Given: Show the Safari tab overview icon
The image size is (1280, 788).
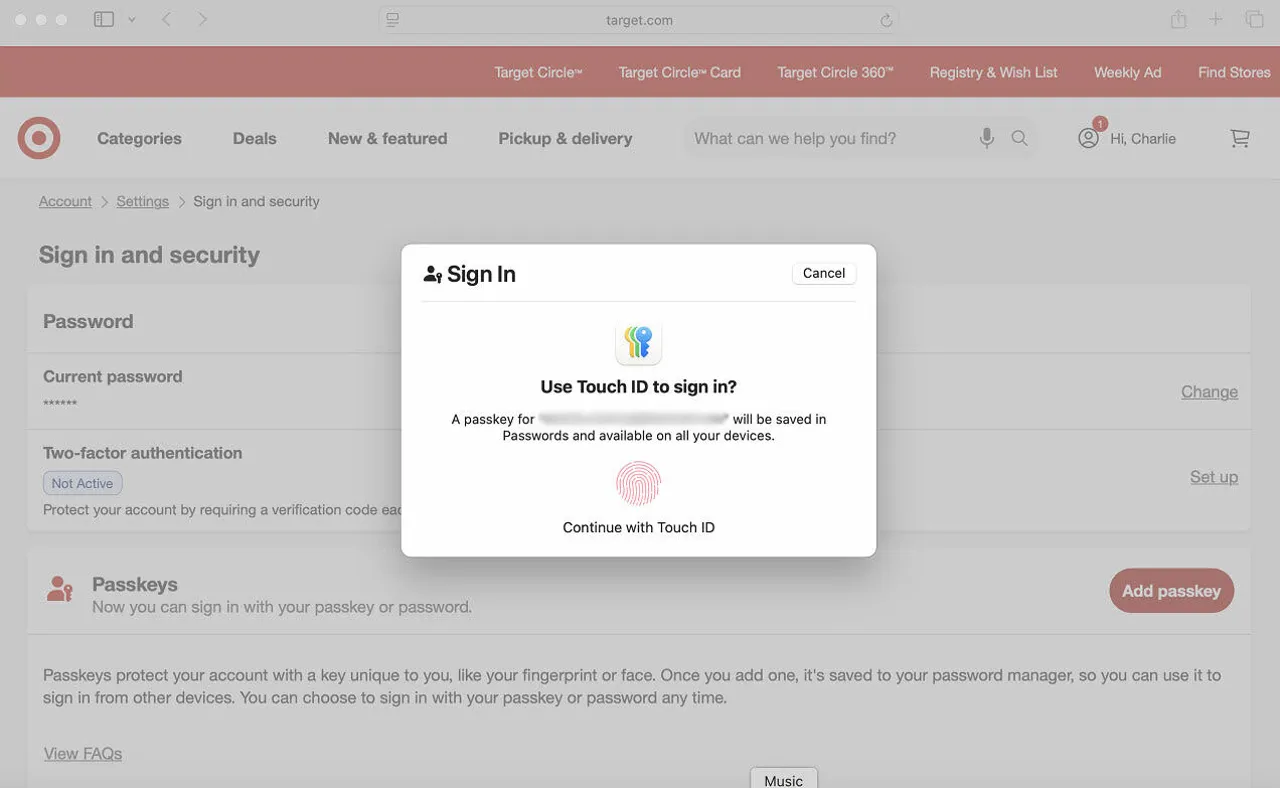Looking at the screenshot, I should pos(1254,19).
